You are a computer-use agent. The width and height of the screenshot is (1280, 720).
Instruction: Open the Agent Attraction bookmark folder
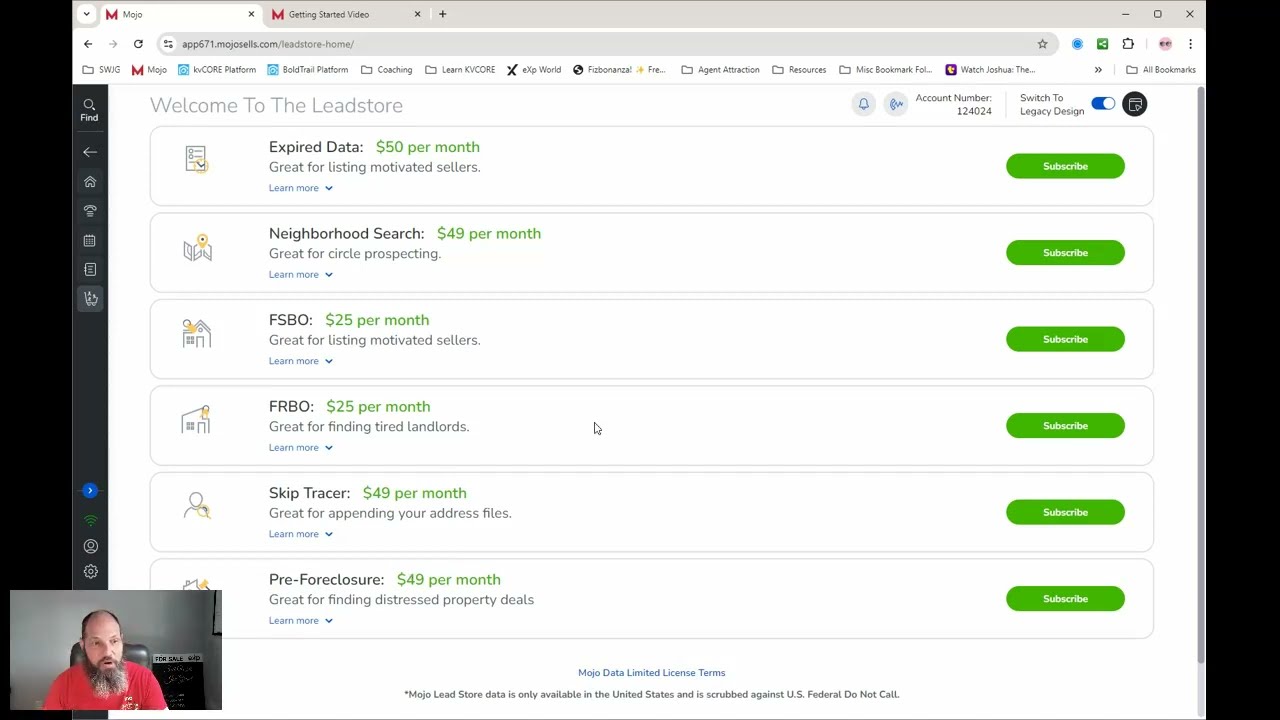(x=720, y=70)
